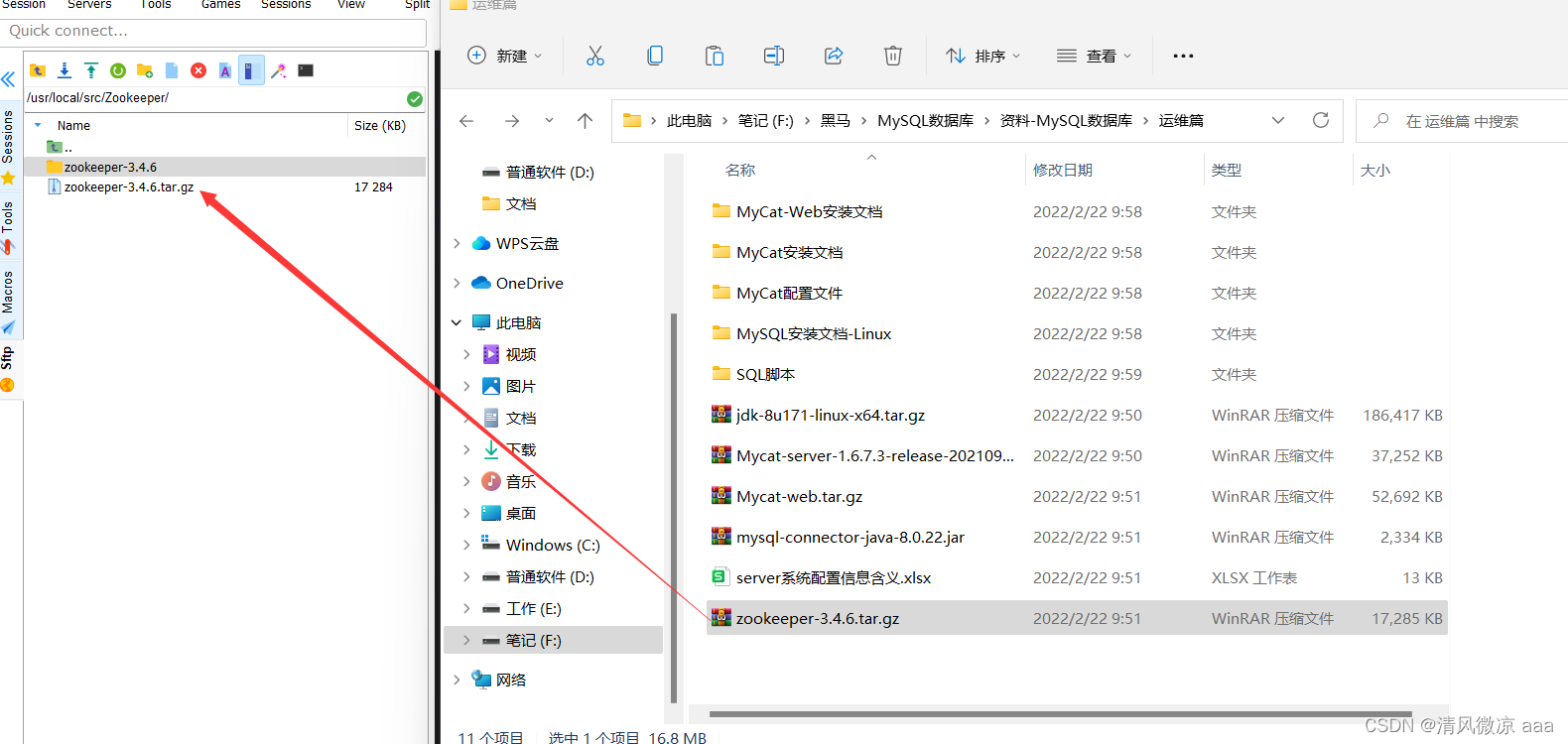Collapse the 此电脑 tree node
This screenshot has width=1568, height=744.
click(457, 322)
